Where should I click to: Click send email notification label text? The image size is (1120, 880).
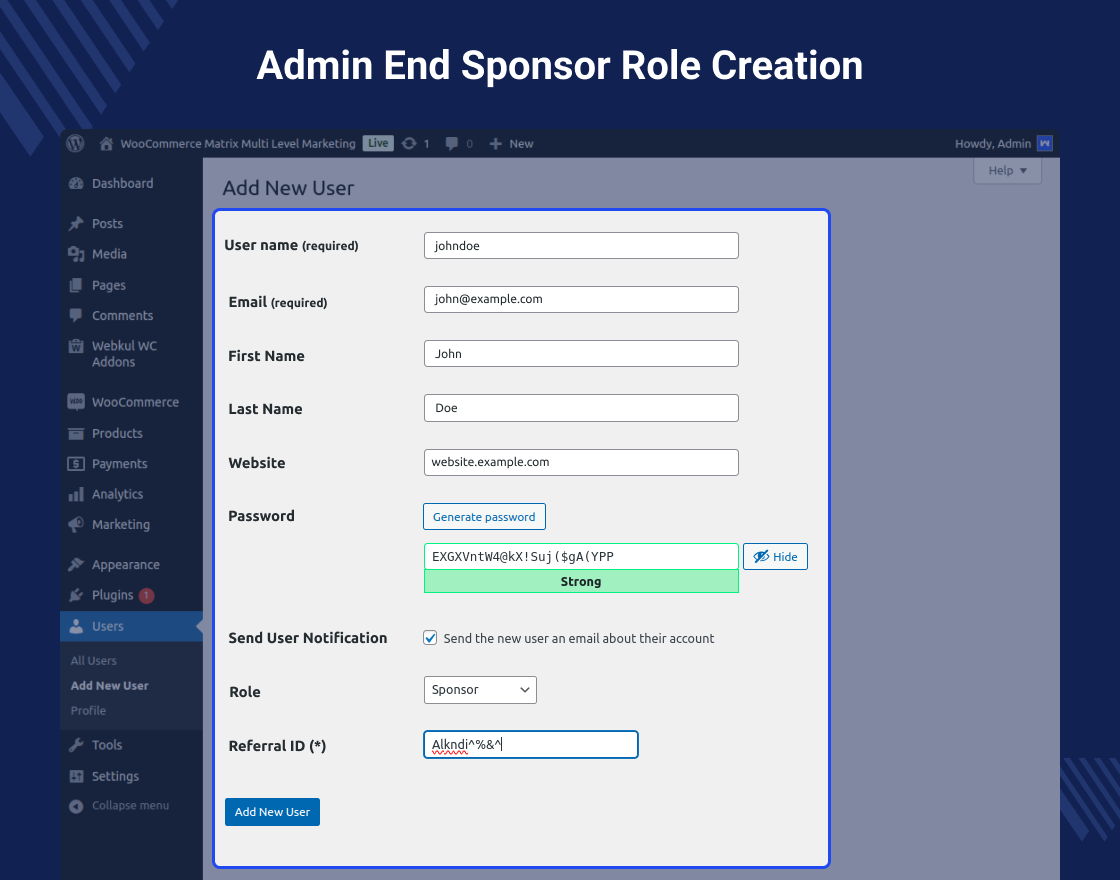[x=579, y=639]
